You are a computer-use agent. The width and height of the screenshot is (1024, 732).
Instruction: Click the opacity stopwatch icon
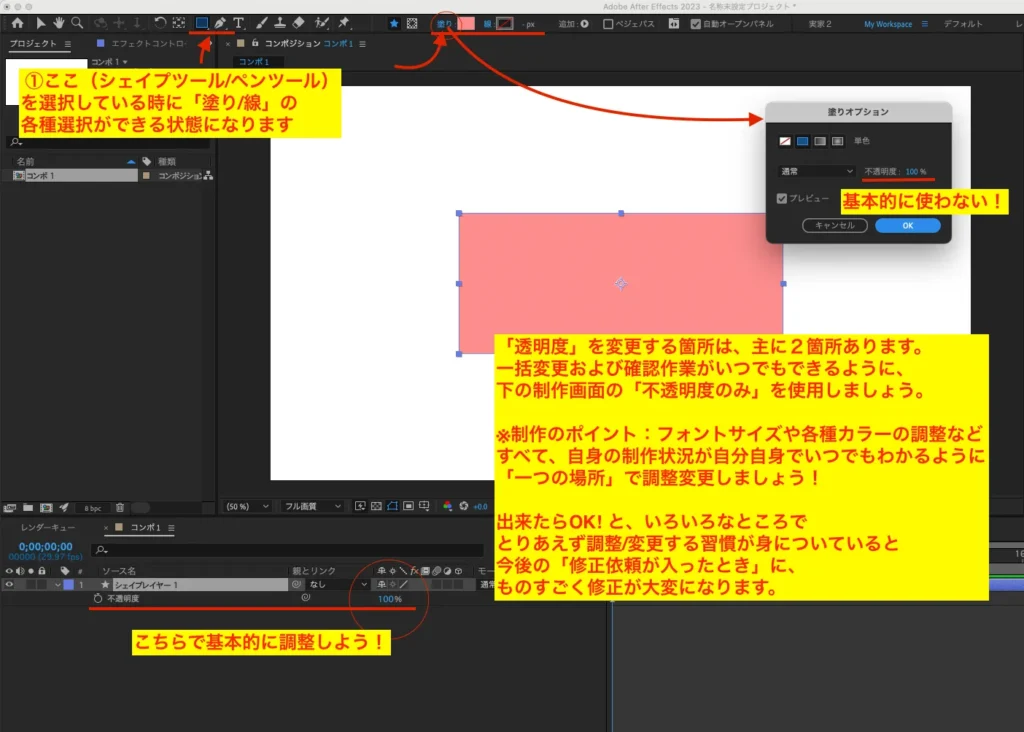pos(98,599)
